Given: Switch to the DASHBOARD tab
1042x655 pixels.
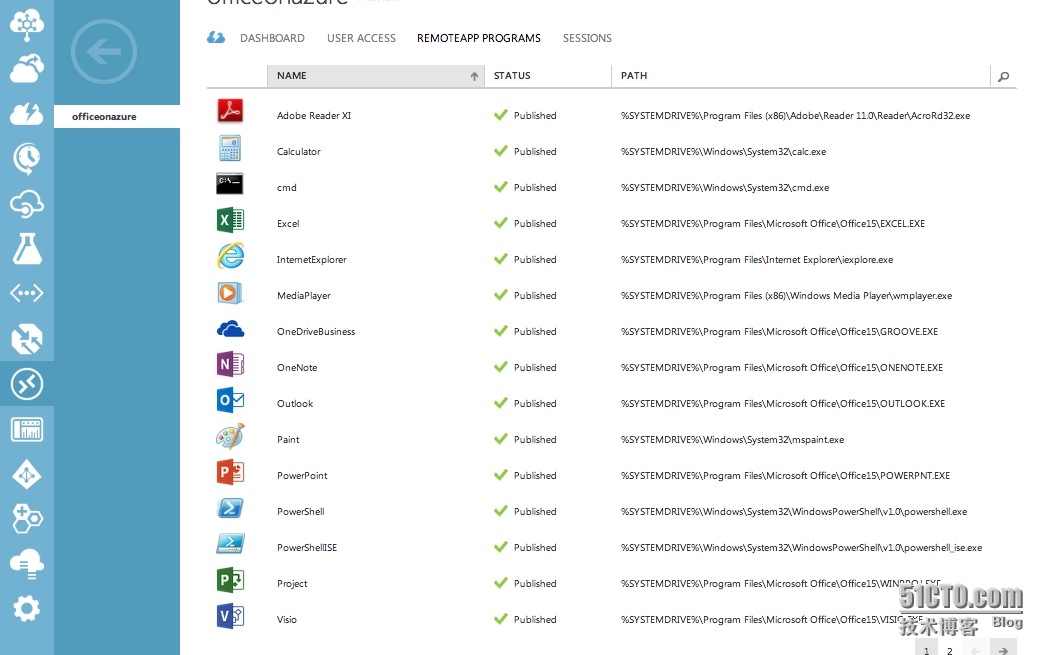Looking at the screenshot, I should 272,38.
